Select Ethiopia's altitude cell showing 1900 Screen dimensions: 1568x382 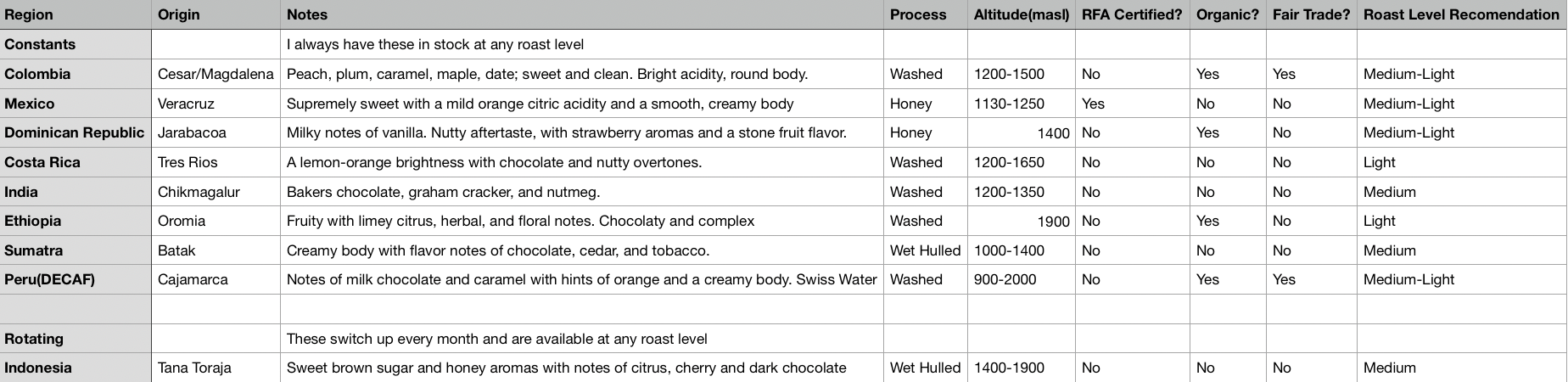1021,221
